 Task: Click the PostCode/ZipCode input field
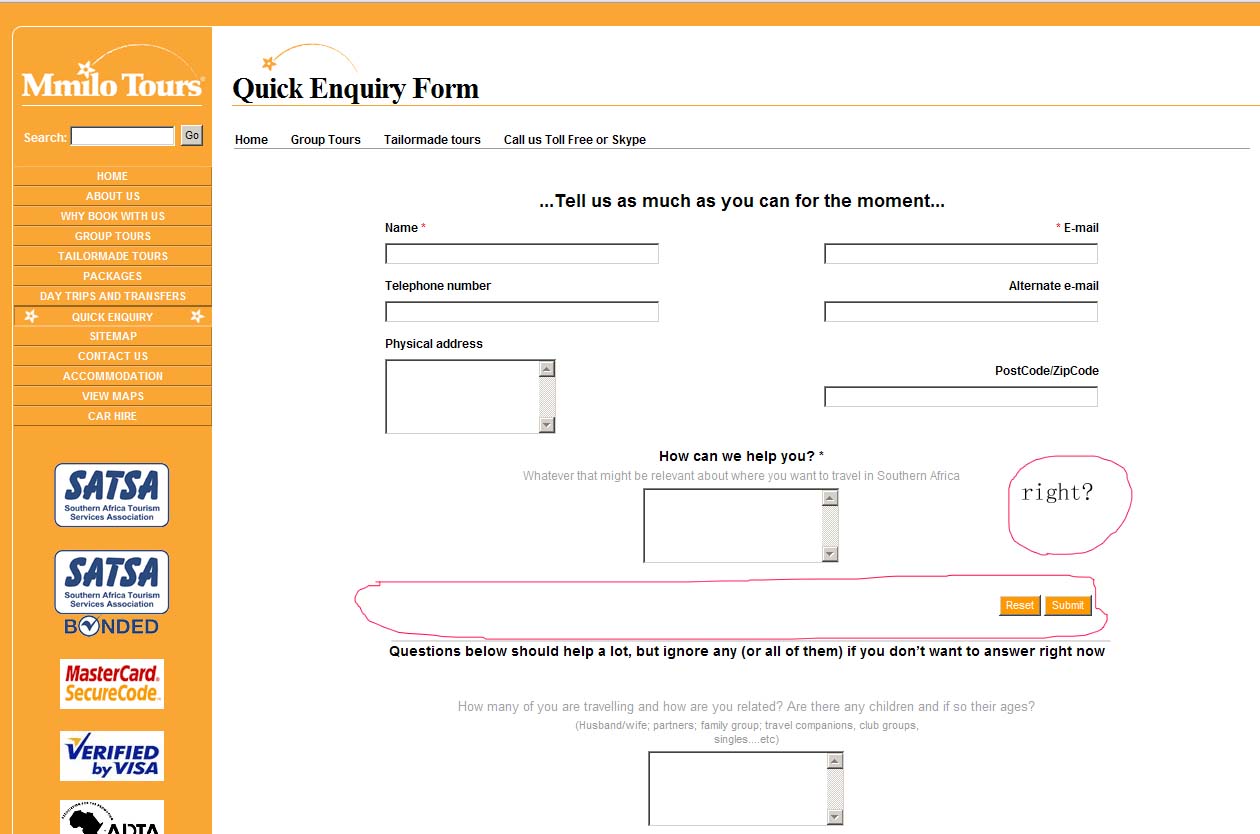[x=960, y=397]
